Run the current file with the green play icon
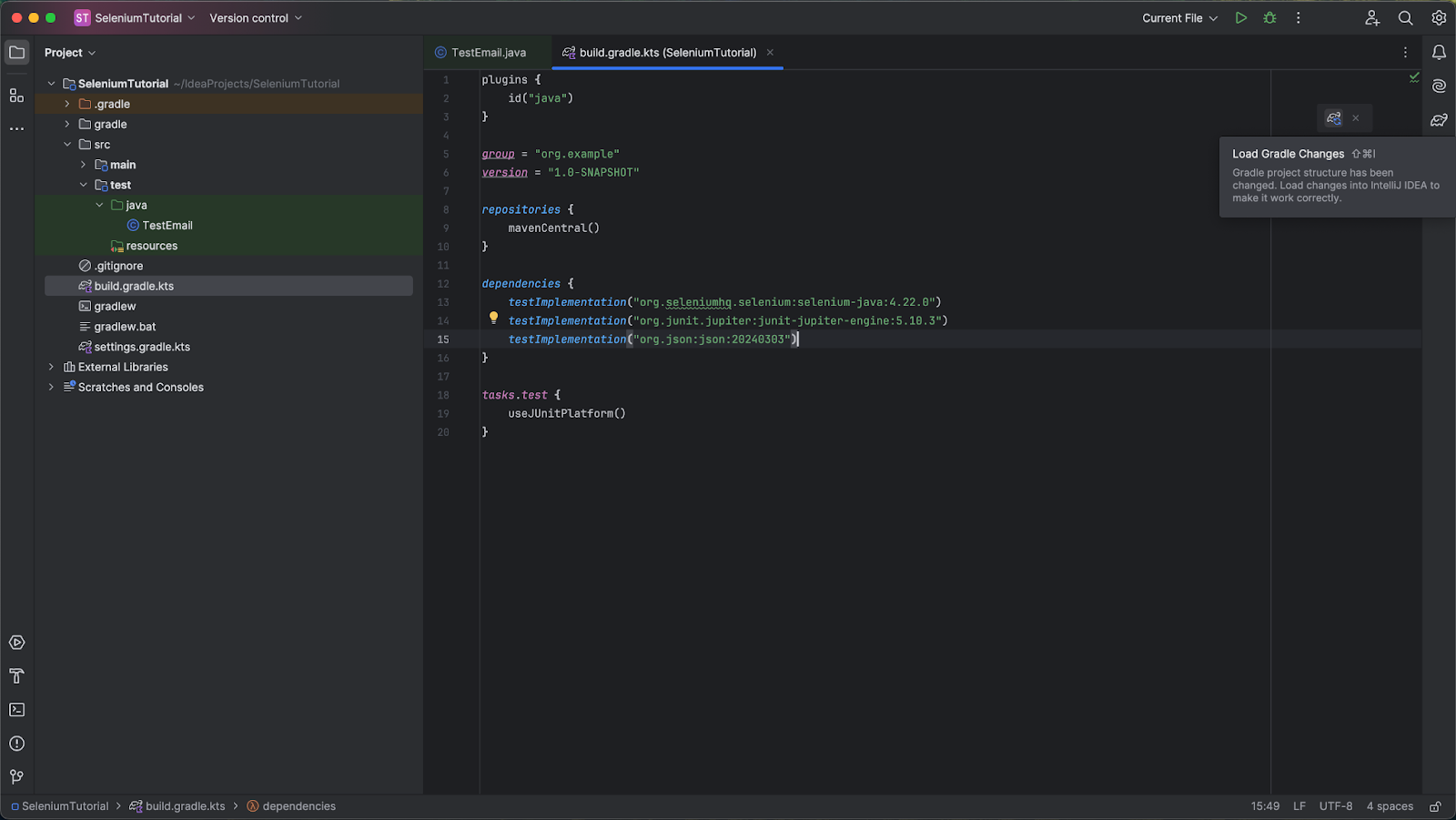The image size is (1456, 820). pyautogui.click(x=1240, y=17)
